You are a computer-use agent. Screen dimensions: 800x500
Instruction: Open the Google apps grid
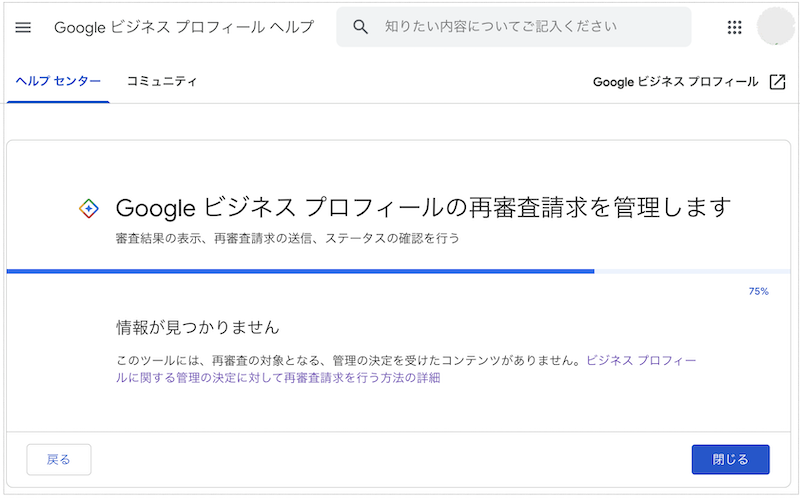tap(734, 27)
